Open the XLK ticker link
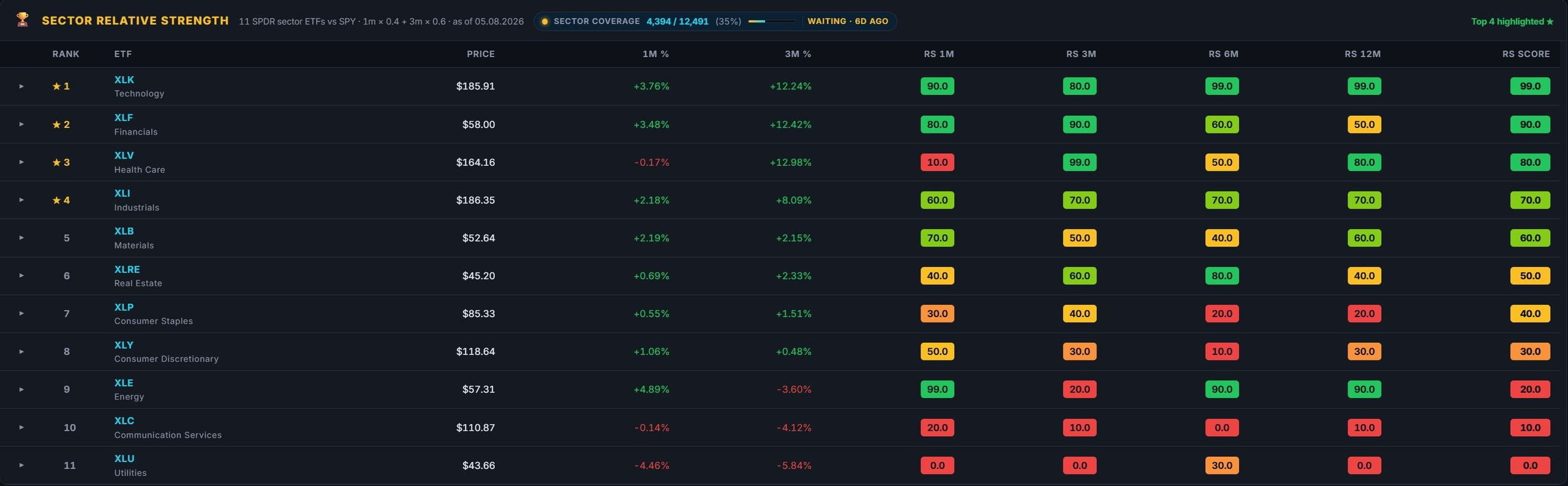 coord(124,80)
